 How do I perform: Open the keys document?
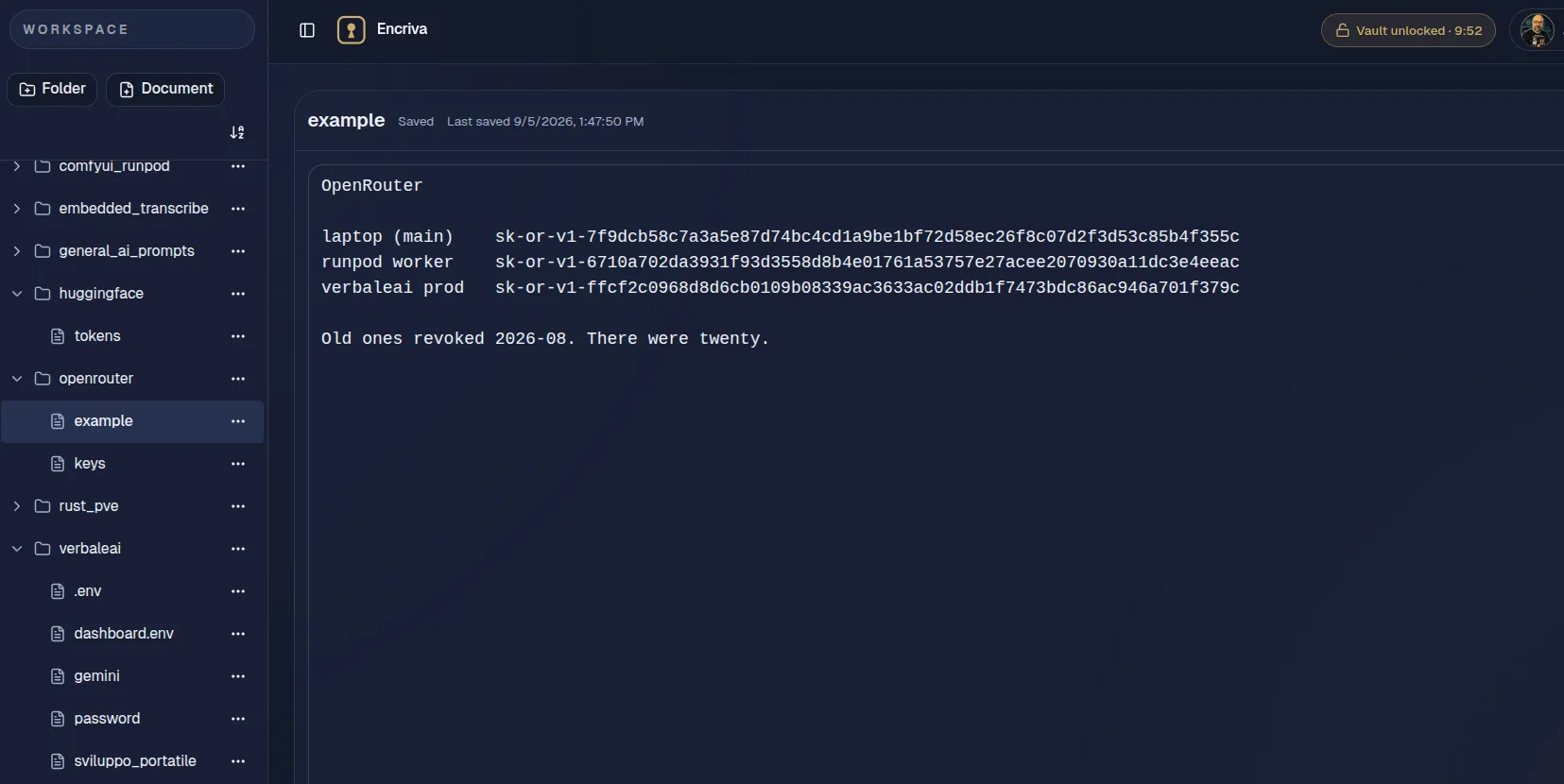132,464
